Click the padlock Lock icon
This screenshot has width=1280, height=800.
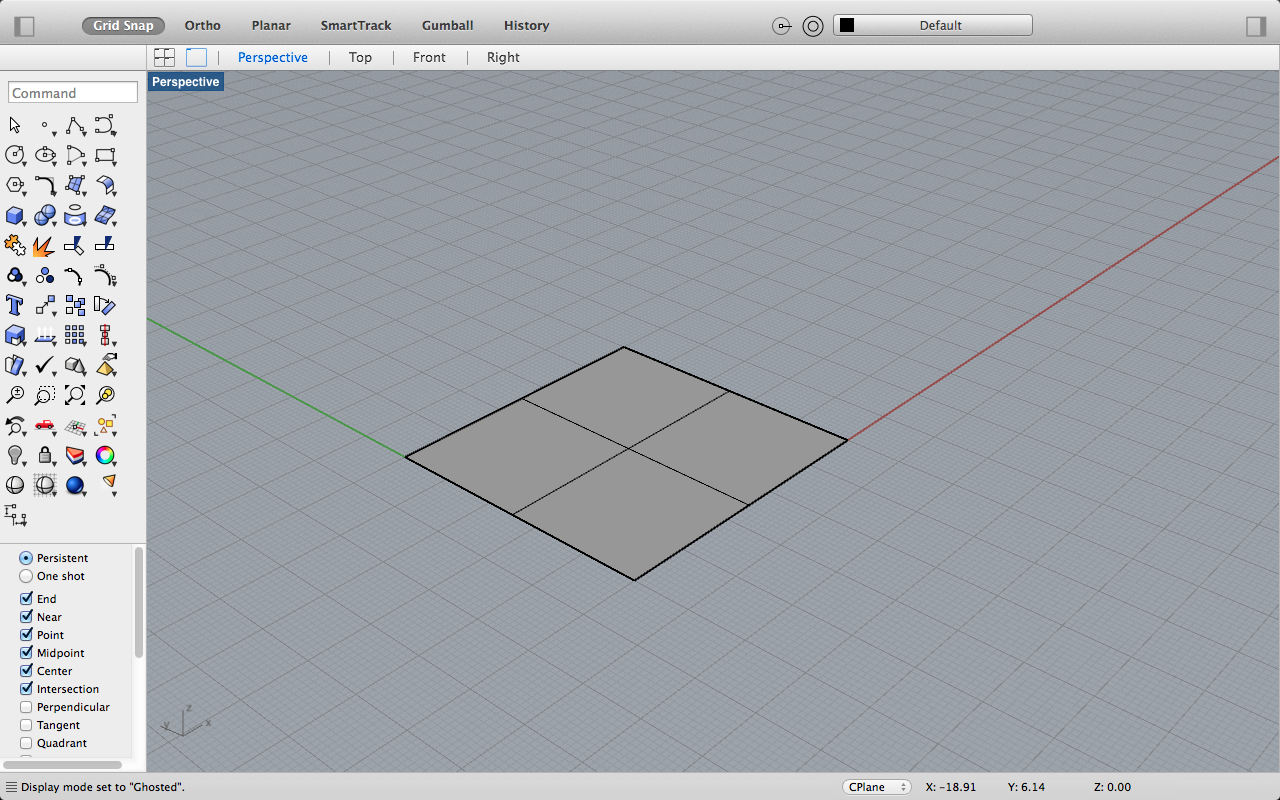click(x=45, y=455)
